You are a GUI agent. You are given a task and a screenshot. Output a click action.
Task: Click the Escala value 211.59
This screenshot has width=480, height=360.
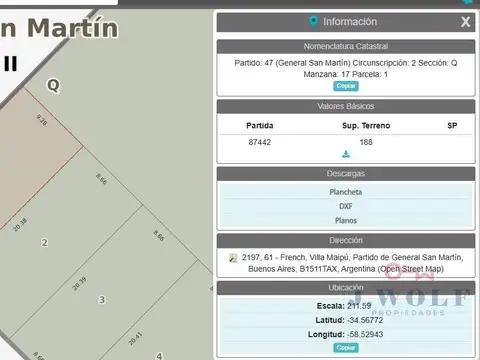point(359,306)
